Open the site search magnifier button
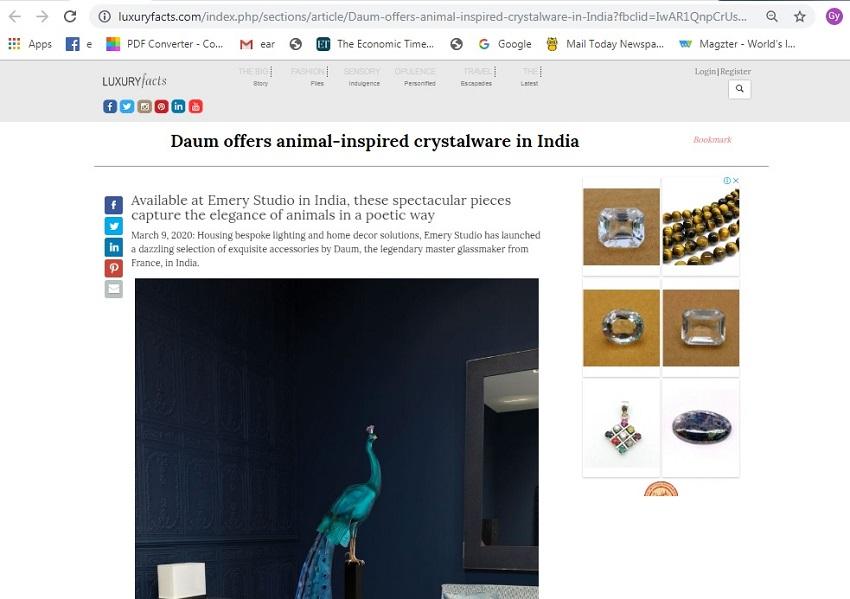 coord(739,89)
